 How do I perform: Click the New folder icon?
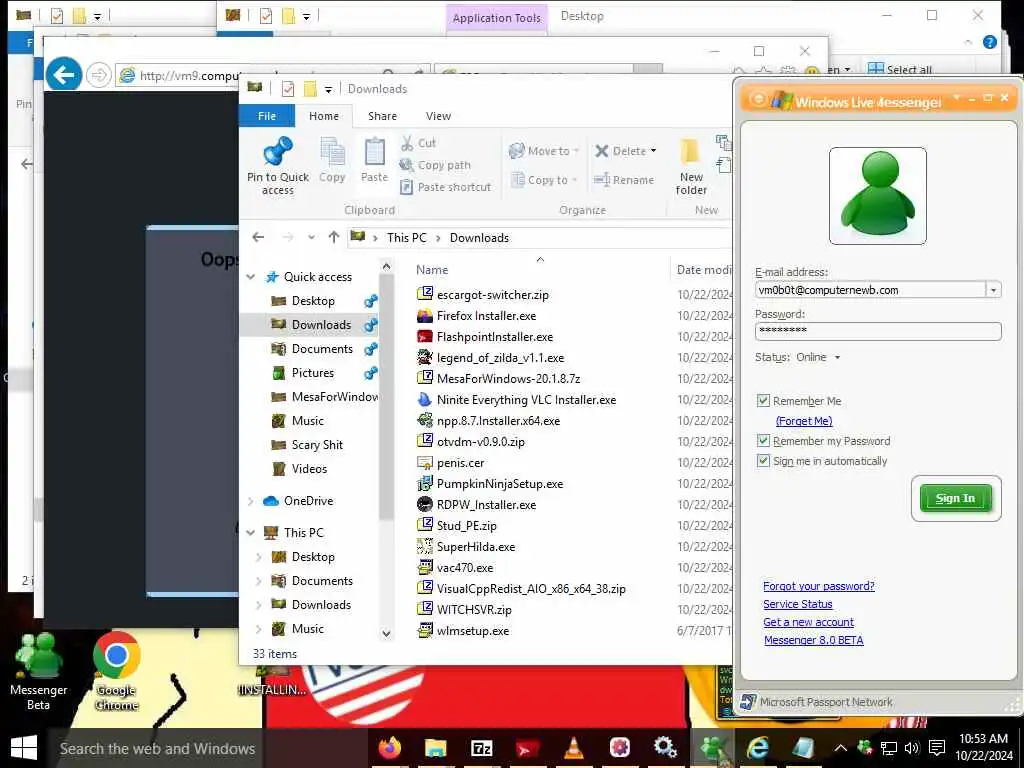coord(690,152)
